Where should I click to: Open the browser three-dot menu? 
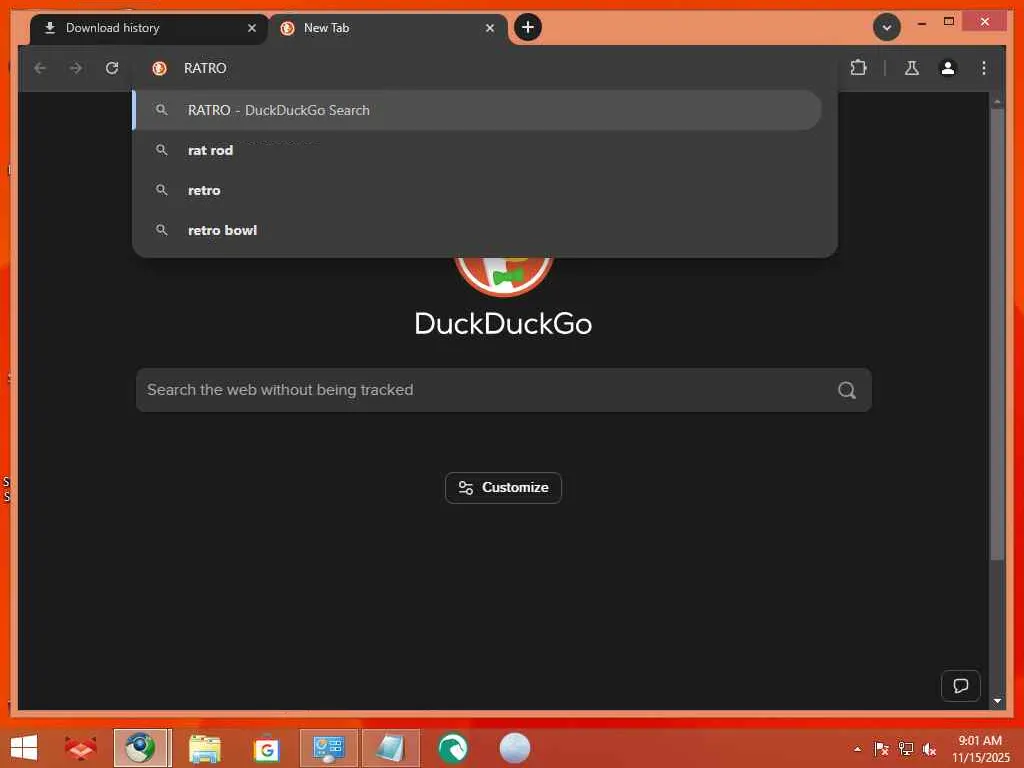coord(984,68)
